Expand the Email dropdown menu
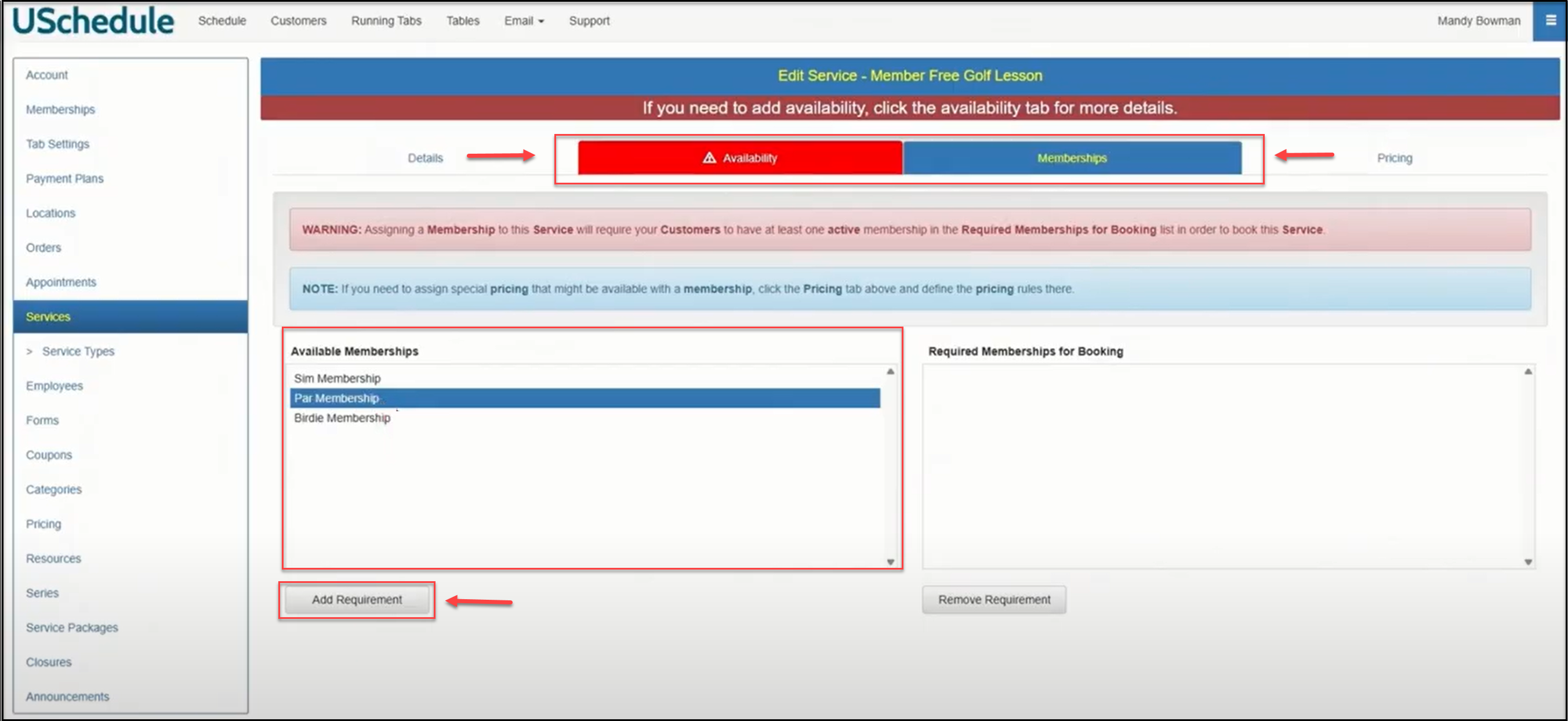1568x721 pixels. tap(524, 21)
